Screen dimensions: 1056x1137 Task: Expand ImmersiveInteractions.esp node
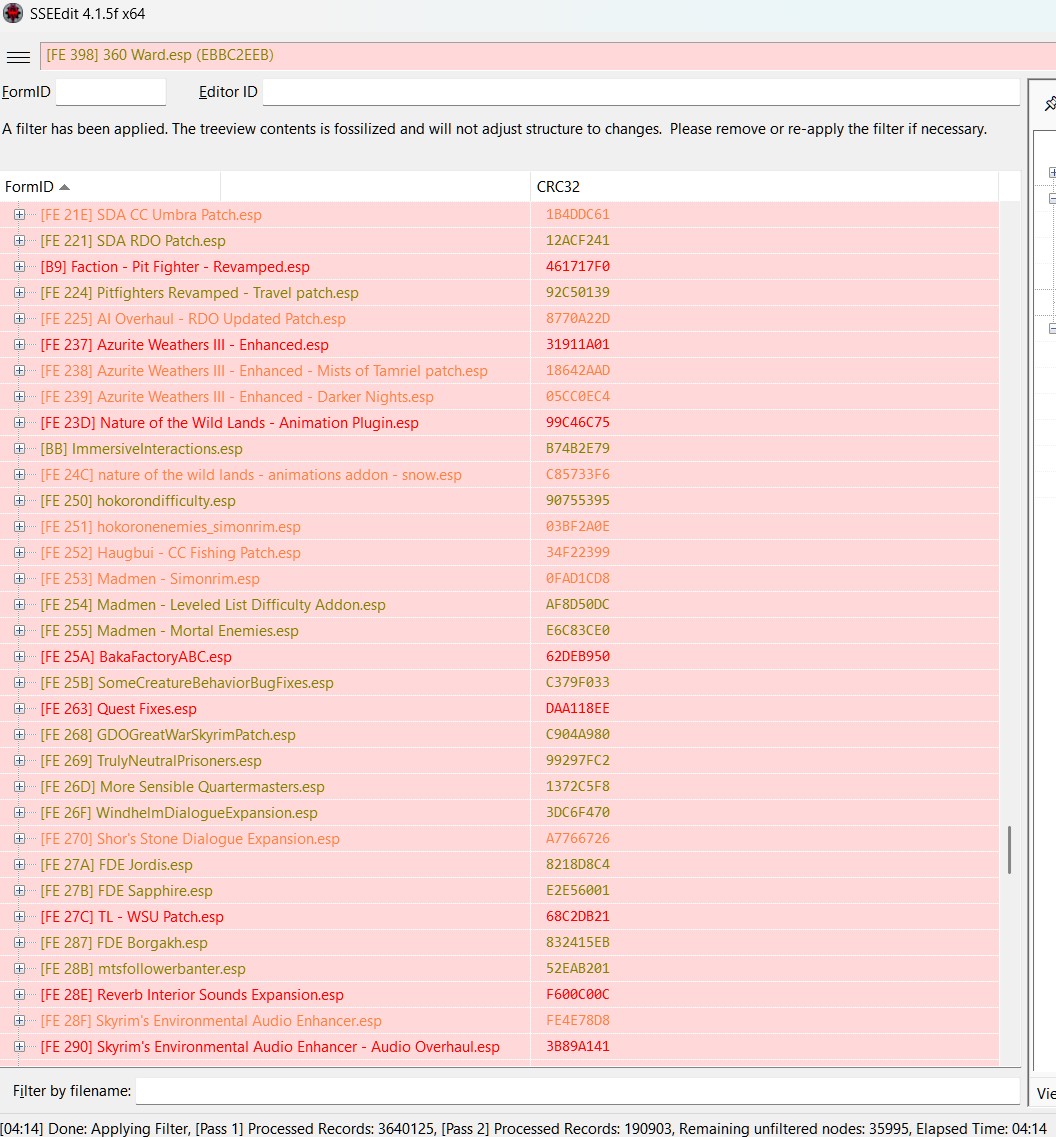pos(20,449)
